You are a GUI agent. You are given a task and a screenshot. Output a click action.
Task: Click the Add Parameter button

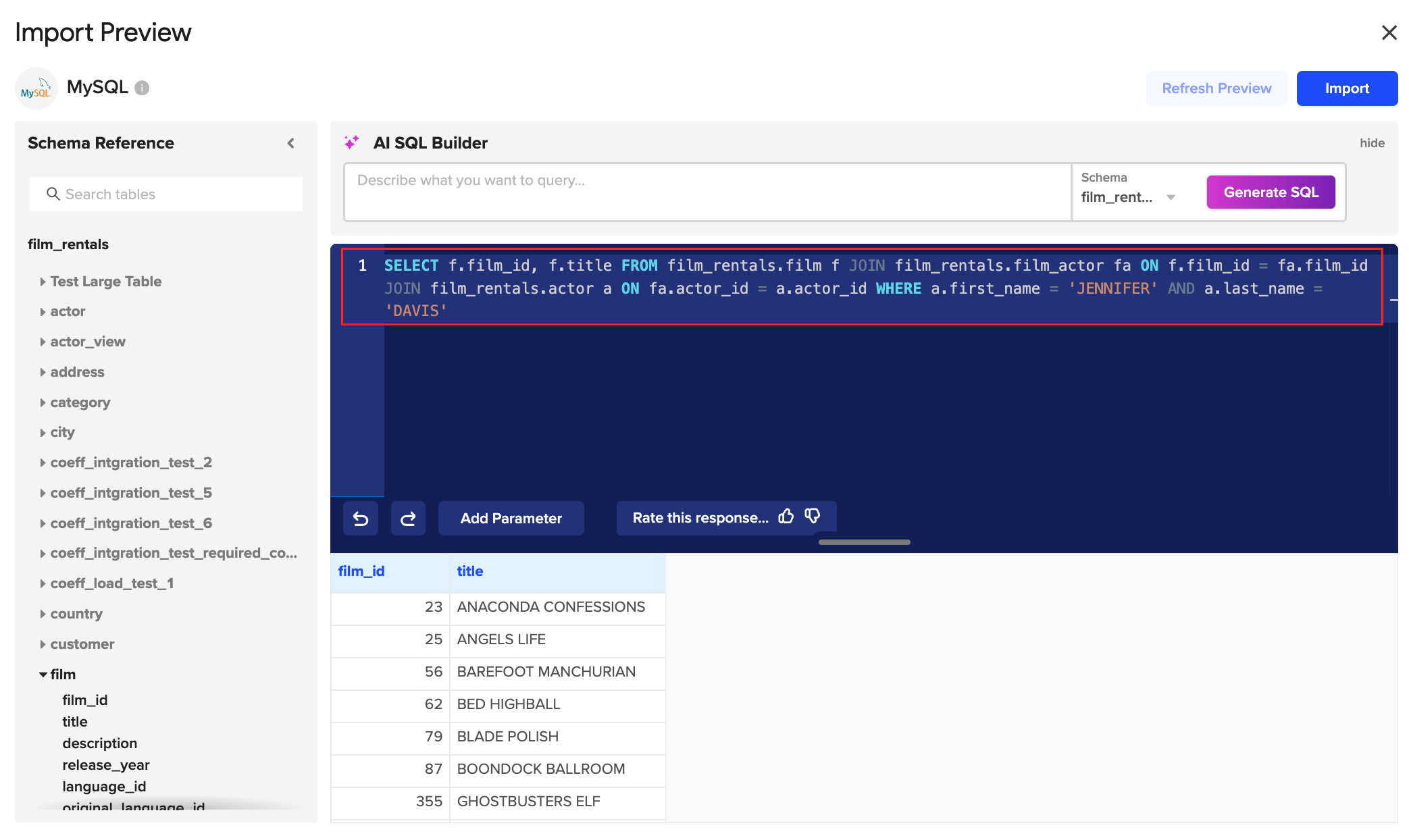click(511, 519)
